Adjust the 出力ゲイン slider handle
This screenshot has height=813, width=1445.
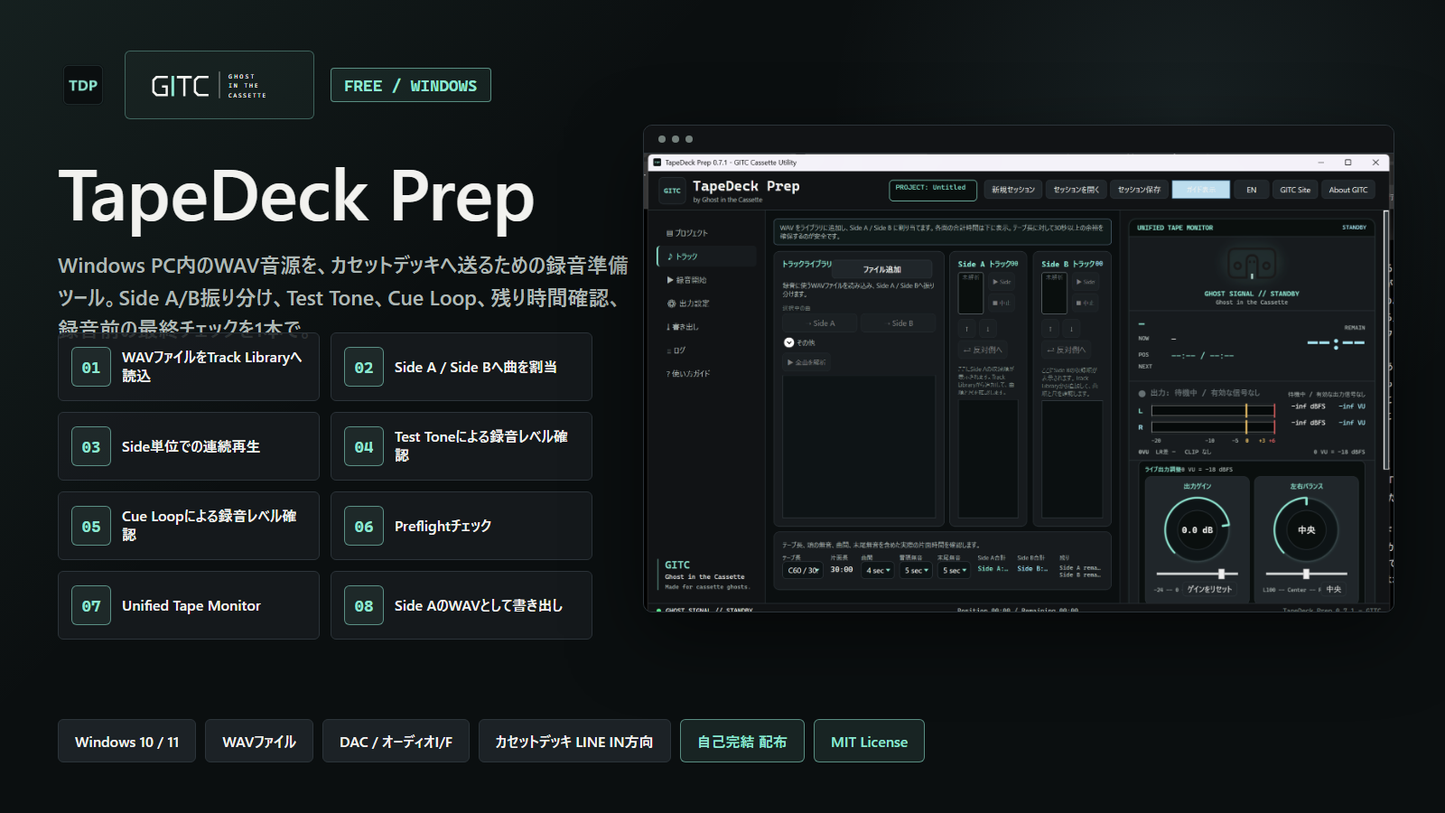point(1221,574)
